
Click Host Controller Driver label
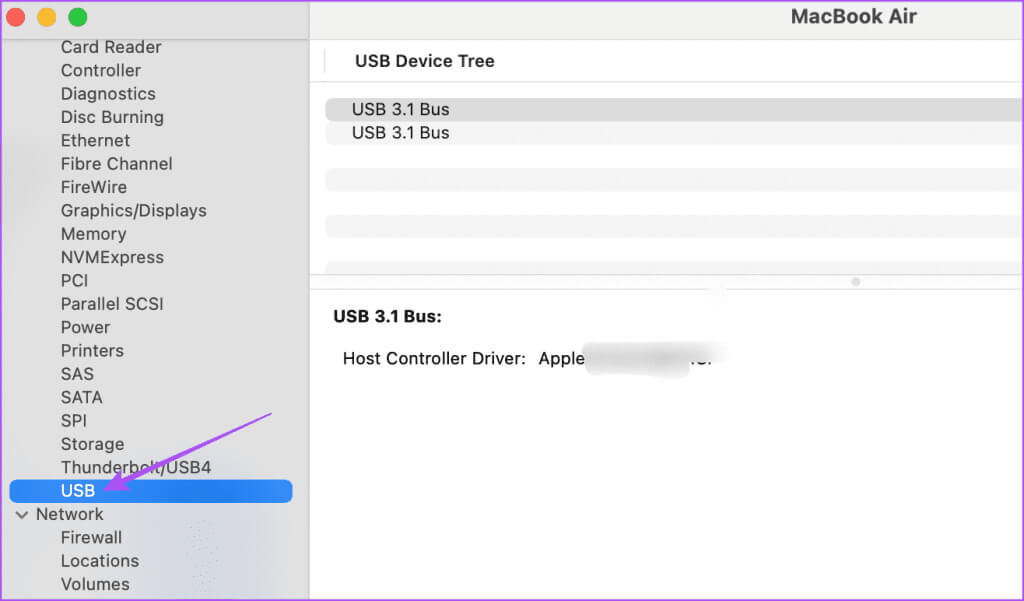click(434, 359)
